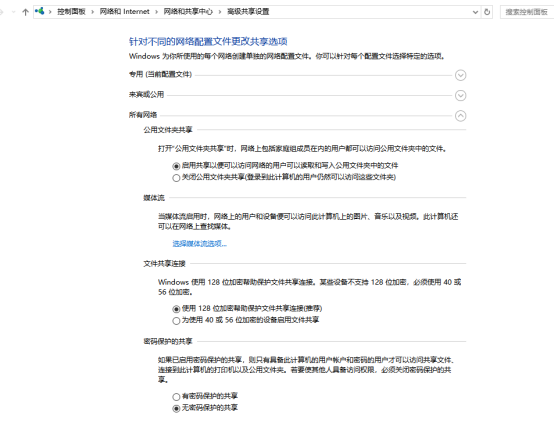Open chevron after 网络和共享中心 breadcrumb
The image size is (554, 421).
(x=220, y=12)
